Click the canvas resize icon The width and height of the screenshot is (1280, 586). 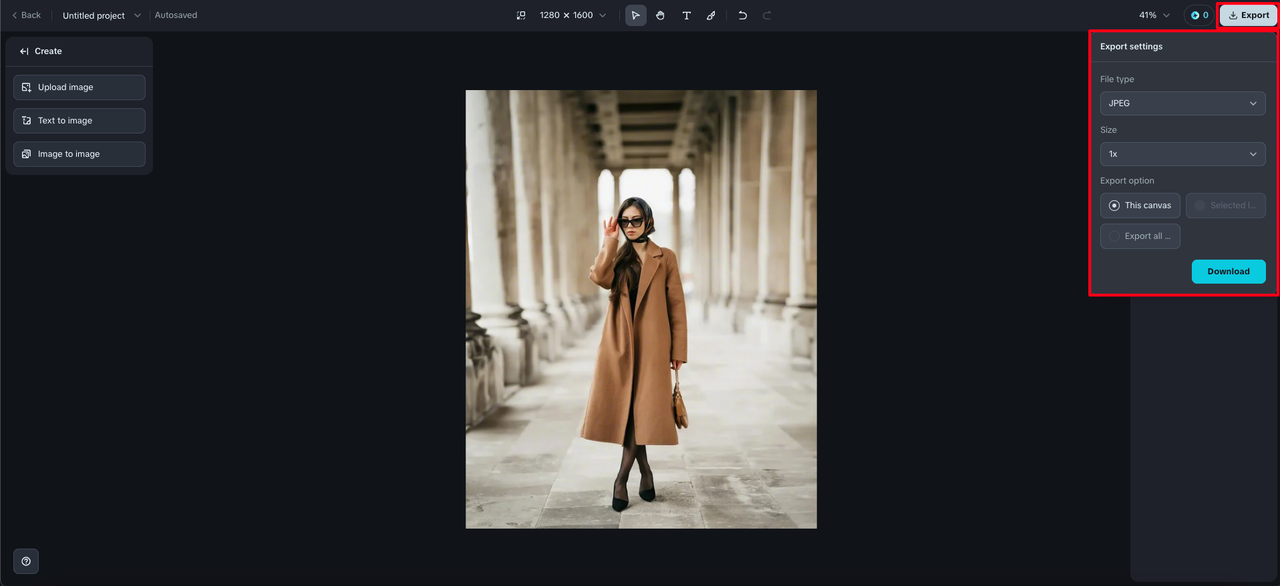coord(520,15)
